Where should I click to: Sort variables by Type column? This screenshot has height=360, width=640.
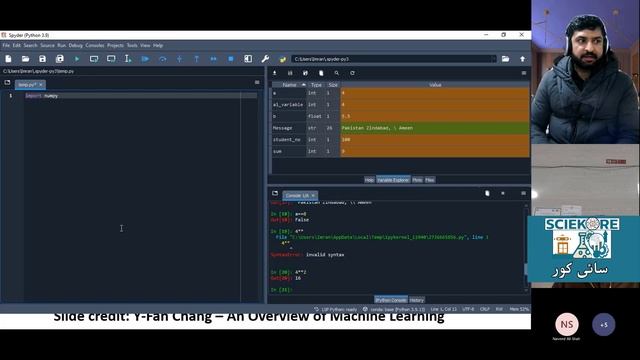[316, 85]
